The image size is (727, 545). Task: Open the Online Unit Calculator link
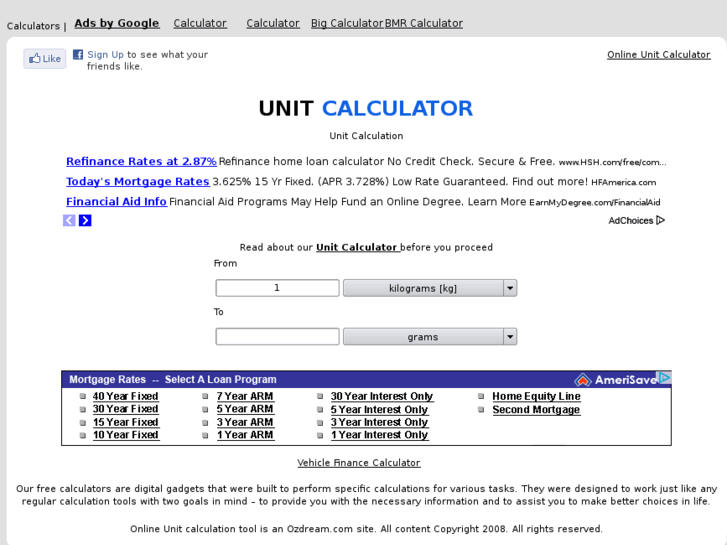659,55
